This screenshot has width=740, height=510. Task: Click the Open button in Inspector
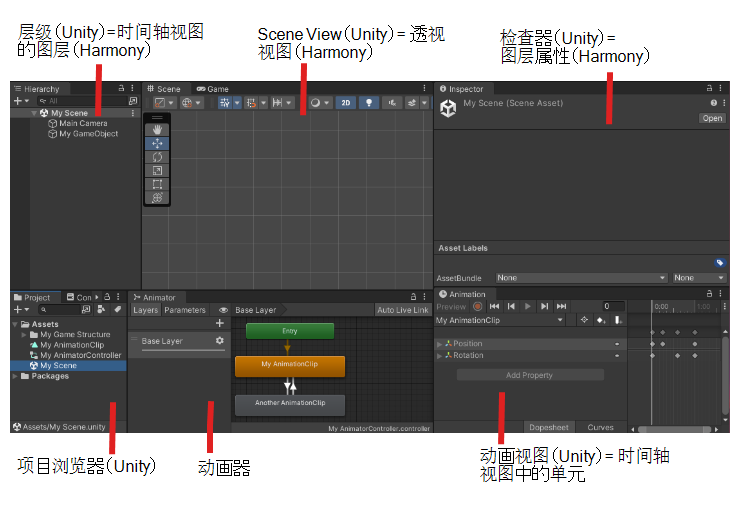(712, 118)
